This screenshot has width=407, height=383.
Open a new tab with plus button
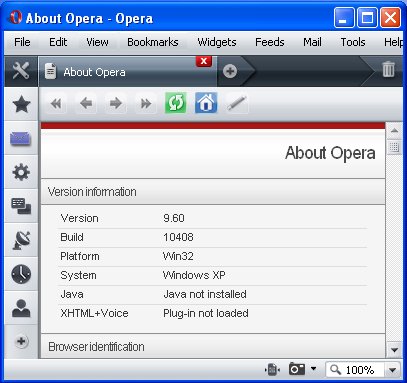(x=230, y=71)
